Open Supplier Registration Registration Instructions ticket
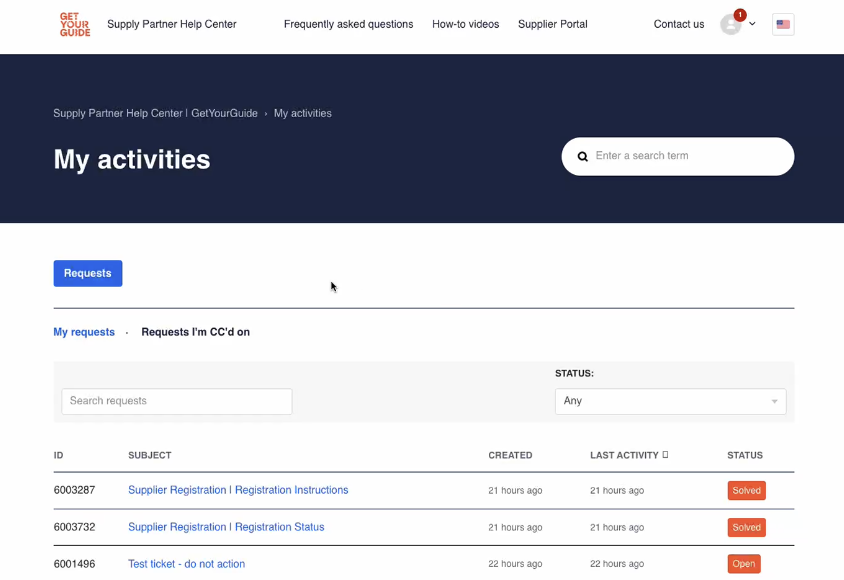The height and width of the screenshot is (580, 844). tap(238, 490)
